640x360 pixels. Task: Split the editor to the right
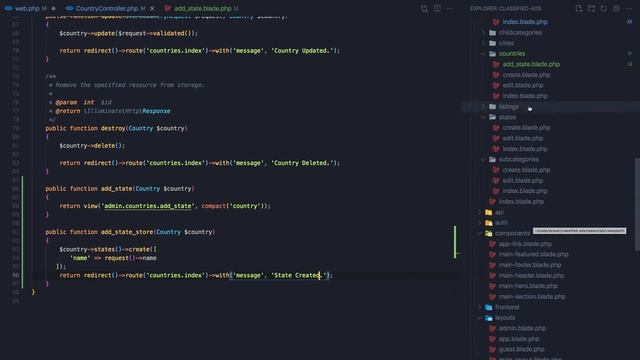point(437,9)
